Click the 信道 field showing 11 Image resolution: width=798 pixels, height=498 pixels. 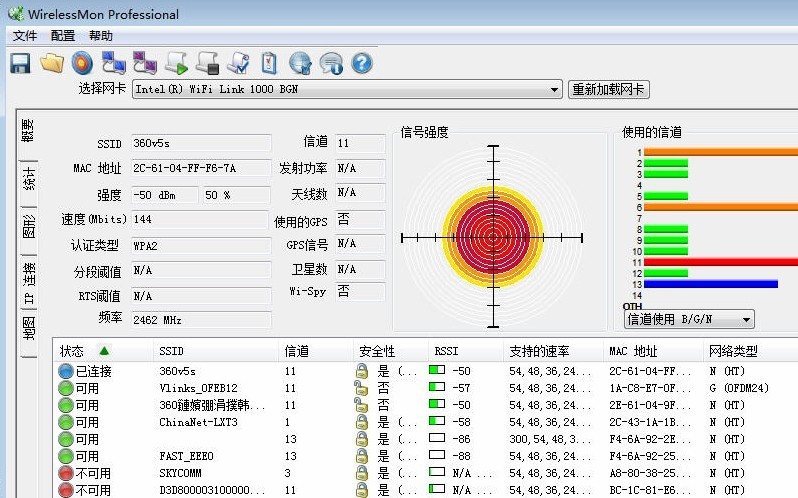click(360, 143)
